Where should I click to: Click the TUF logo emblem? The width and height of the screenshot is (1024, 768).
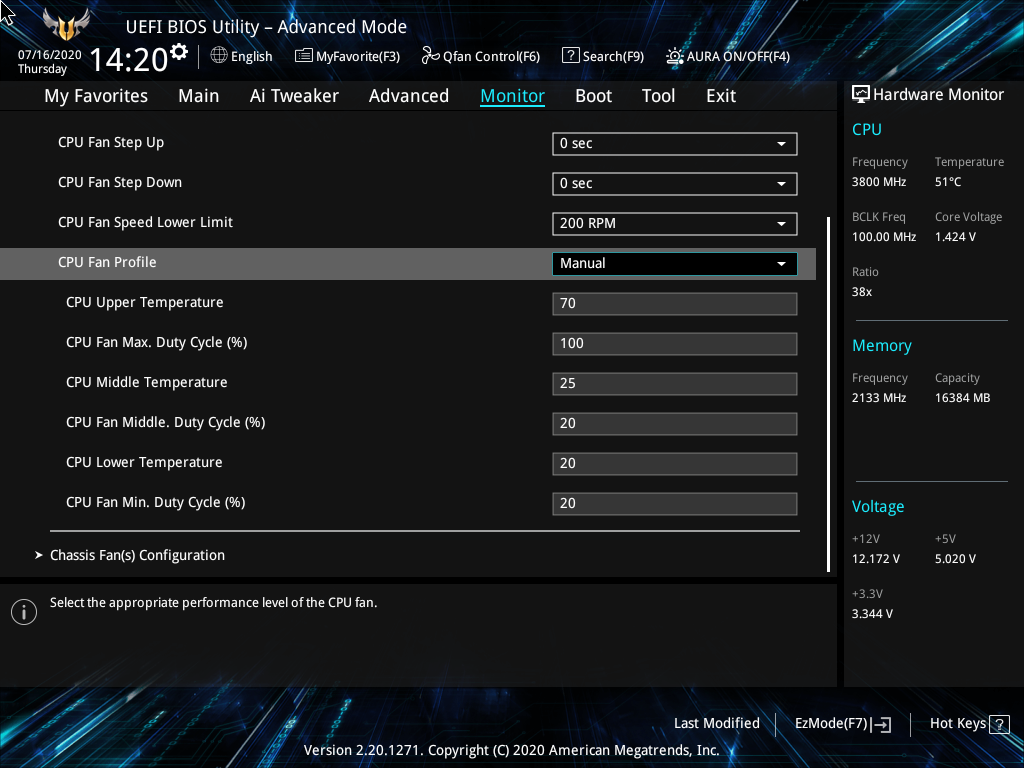tap(66, 25)
